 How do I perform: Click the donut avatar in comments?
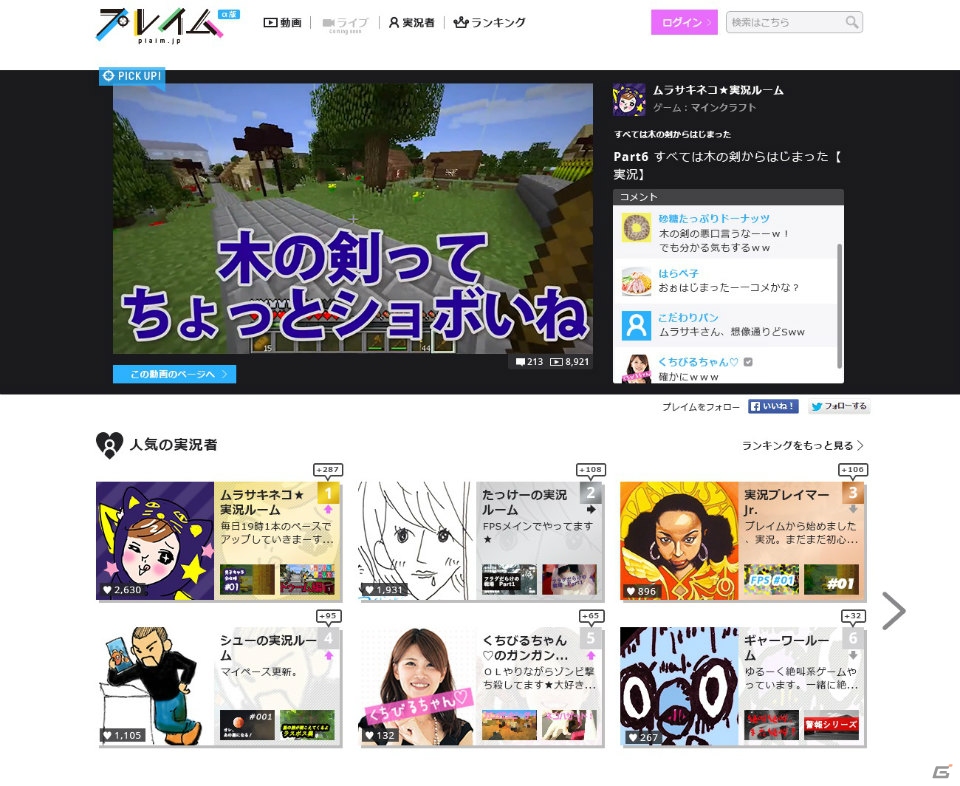tap(637, 228)
